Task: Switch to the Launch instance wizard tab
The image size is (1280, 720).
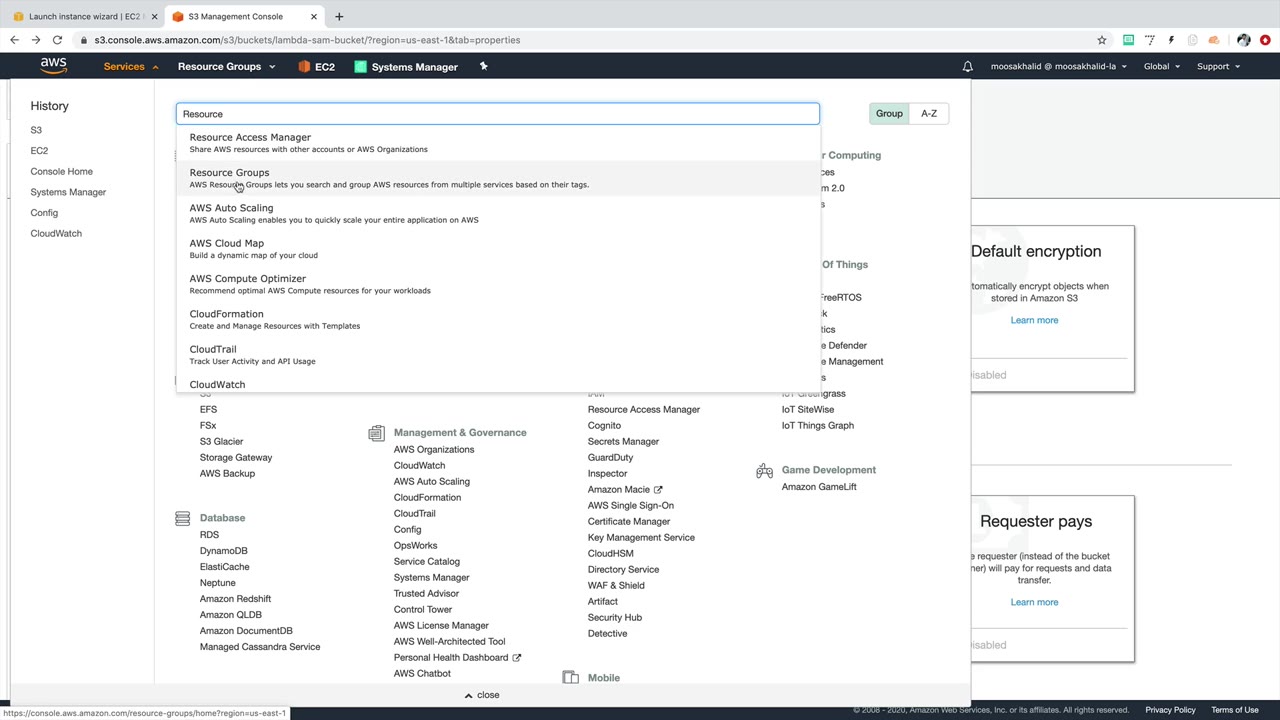Action: (x=85, y=16)
